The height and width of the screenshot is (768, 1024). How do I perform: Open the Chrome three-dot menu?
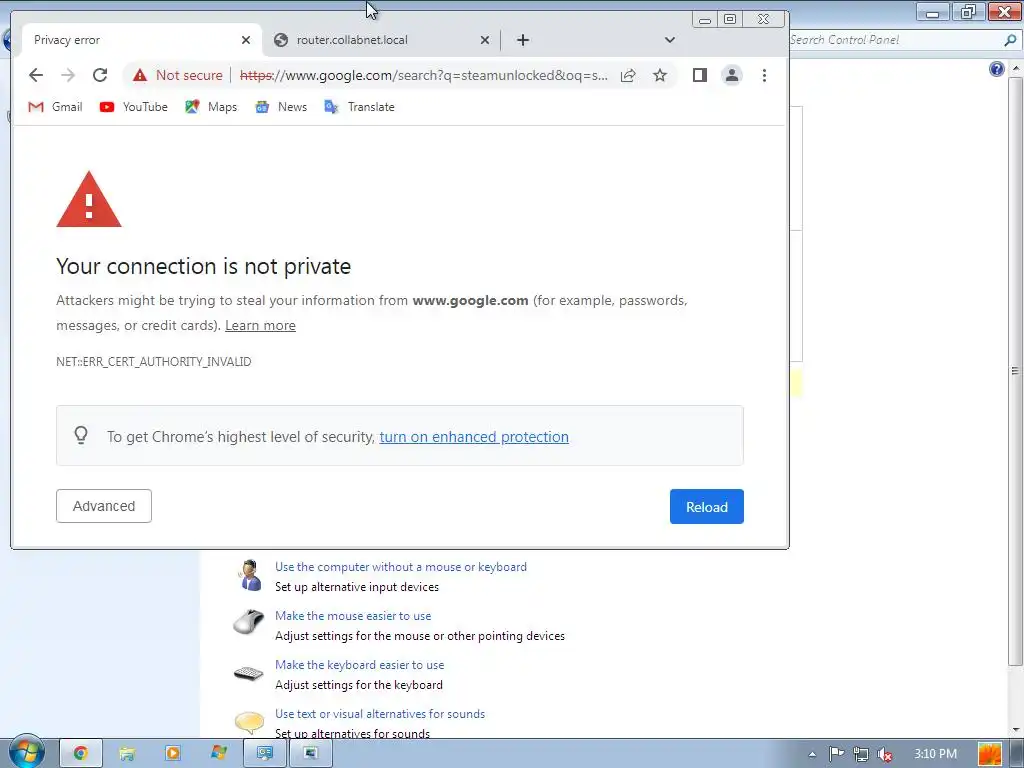point(764,75)
